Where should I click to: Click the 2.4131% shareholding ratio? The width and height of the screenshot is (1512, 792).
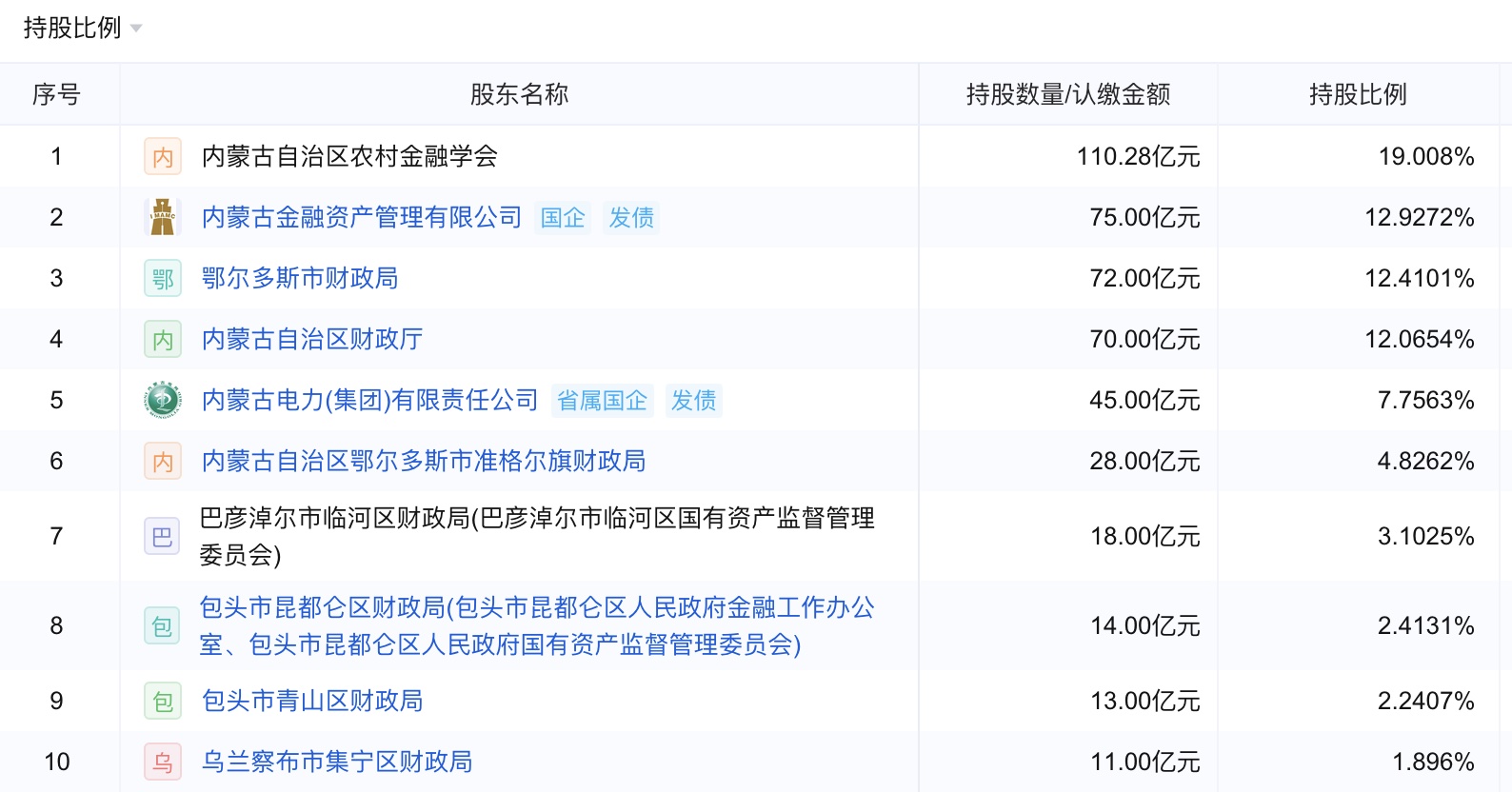[1426, 625]
